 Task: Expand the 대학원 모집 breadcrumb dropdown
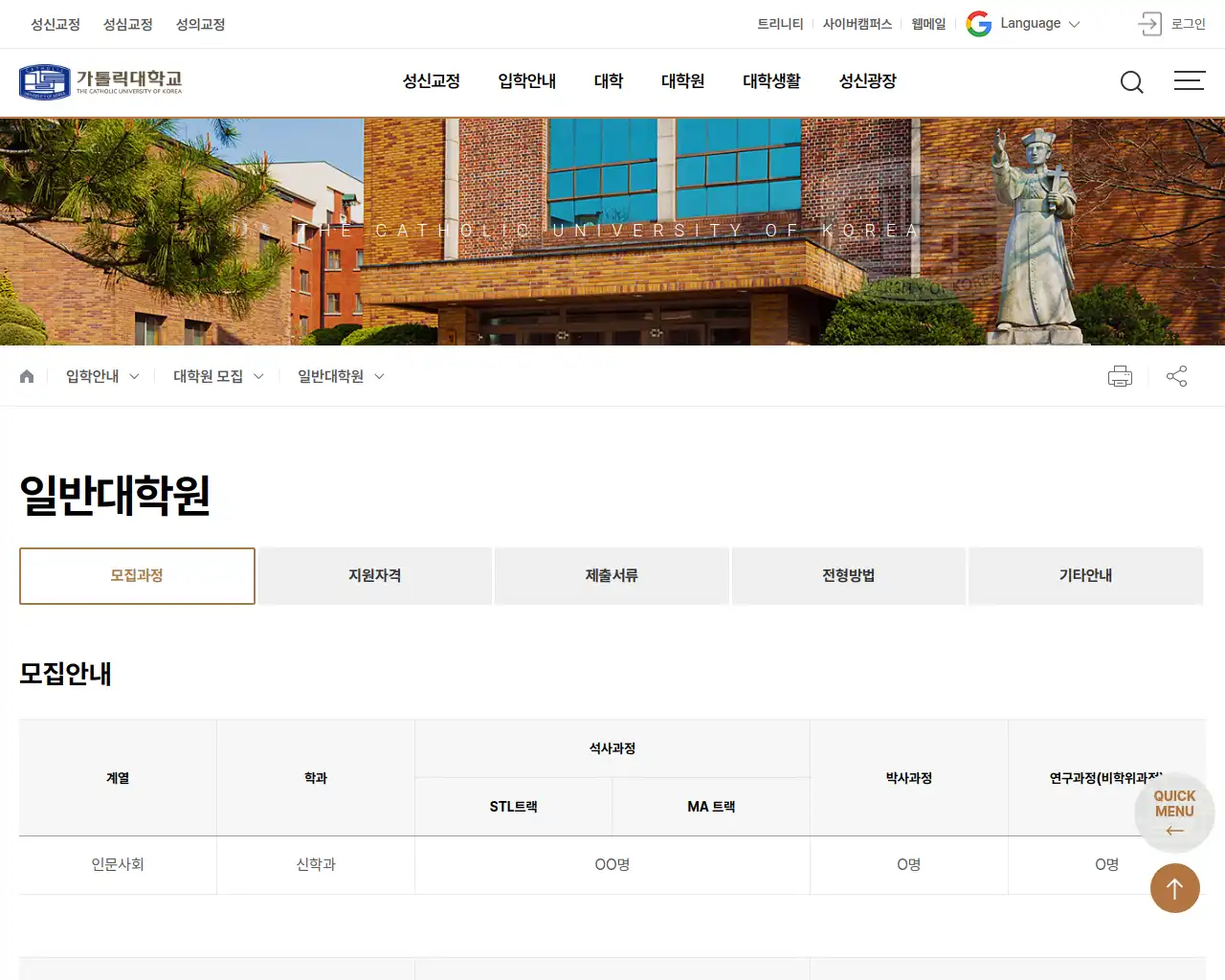(x=218, y=376)
